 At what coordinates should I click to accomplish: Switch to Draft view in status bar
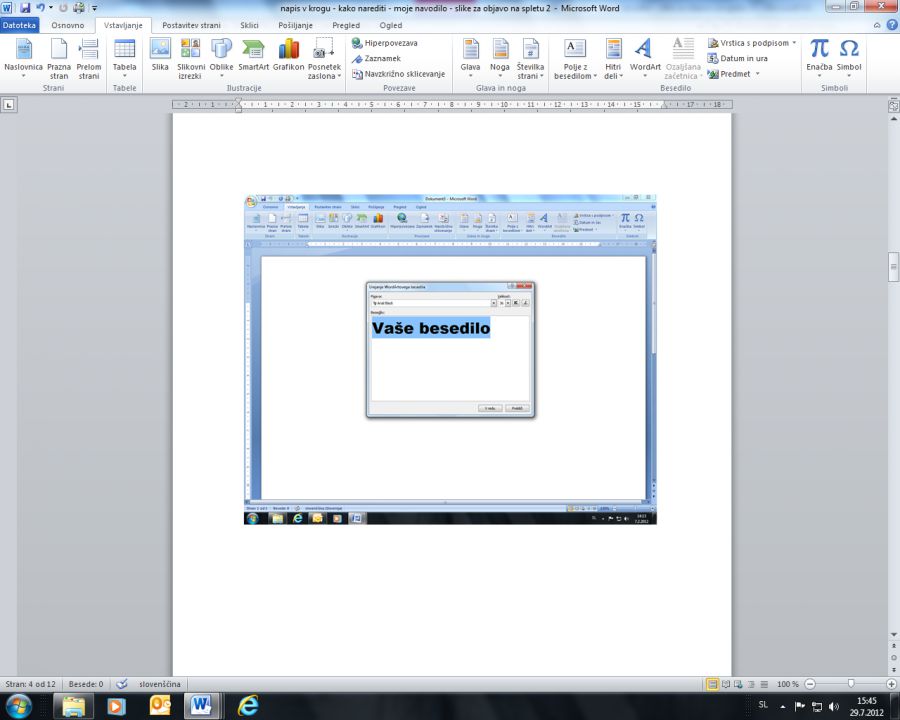764,684
